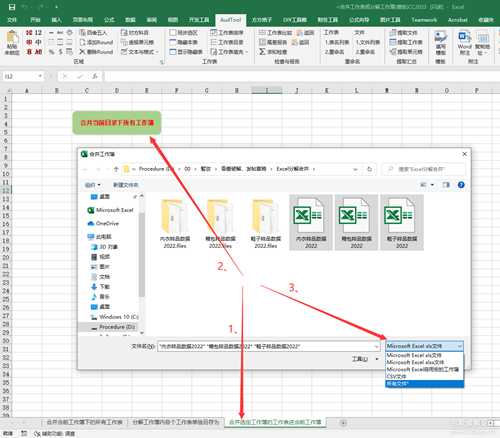Viewport: 500px width, 438px height.
Task: Click the Save icon in the title bar
Action: pos(12,7)
